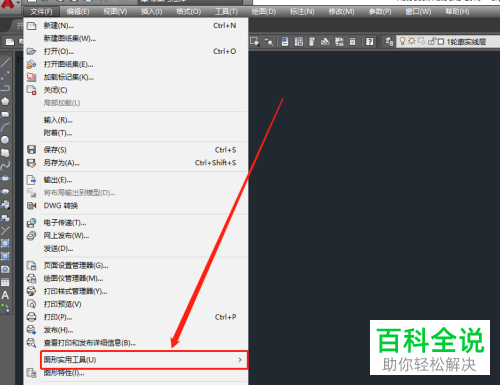Screen dimensions: 500x385
Task: Click the Help question mark icon
Action: (369, 42)
